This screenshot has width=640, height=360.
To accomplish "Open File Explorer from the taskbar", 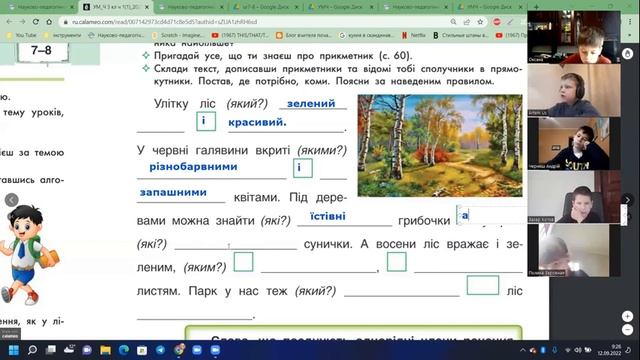I will tap(105, 350).
